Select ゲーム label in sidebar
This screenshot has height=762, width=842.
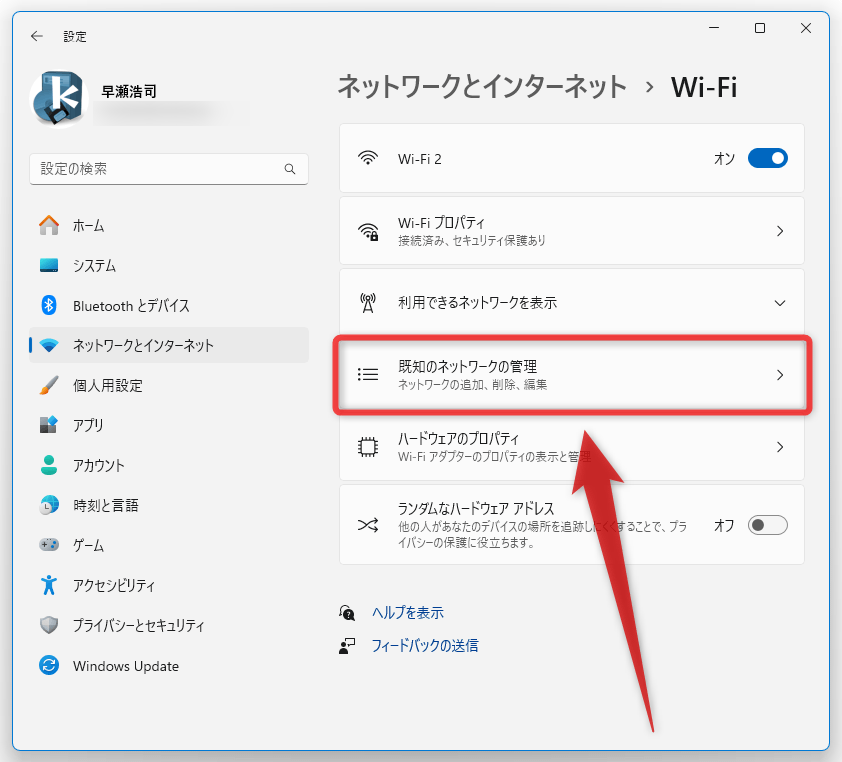pos(89,546)
